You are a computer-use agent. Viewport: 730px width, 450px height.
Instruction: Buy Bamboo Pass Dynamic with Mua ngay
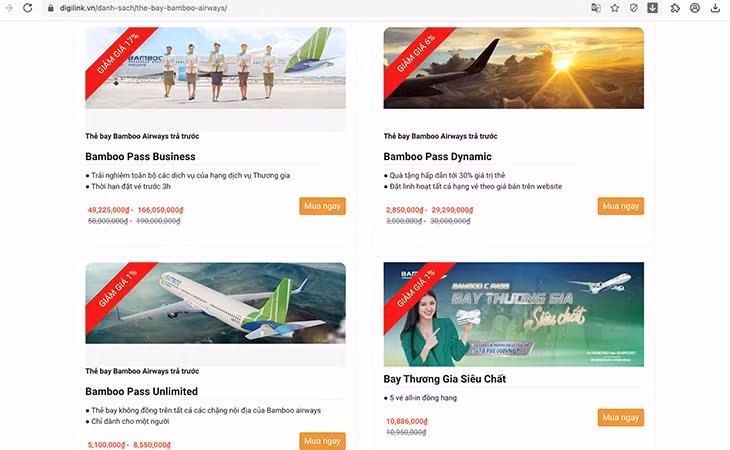point(621,206)
